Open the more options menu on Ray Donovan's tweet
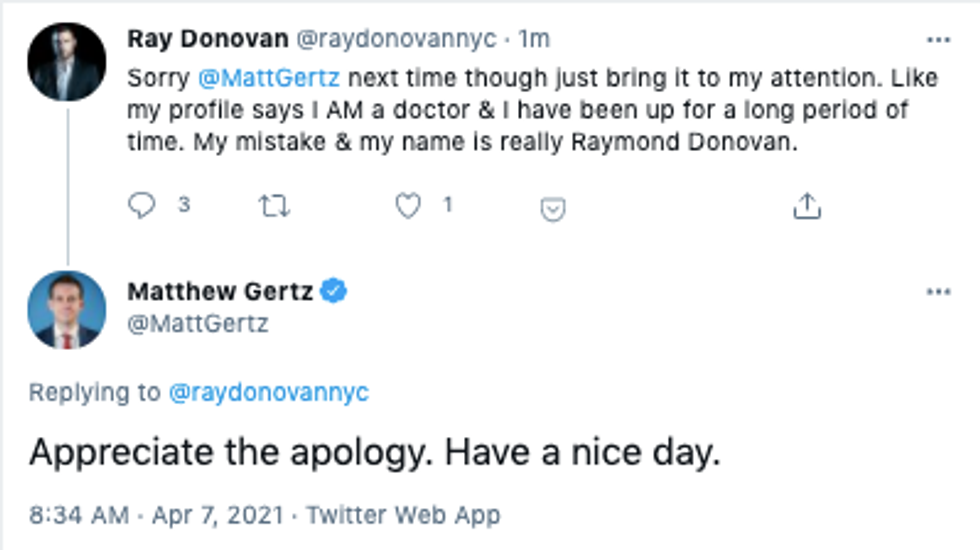 [938, 40]
